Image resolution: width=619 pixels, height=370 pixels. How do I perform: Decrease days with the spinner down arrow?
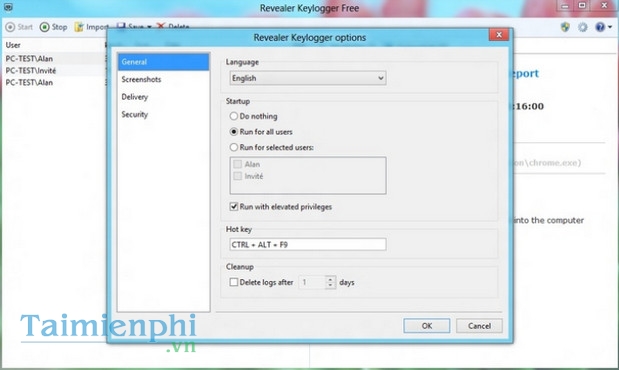click(x=330, y=285)
